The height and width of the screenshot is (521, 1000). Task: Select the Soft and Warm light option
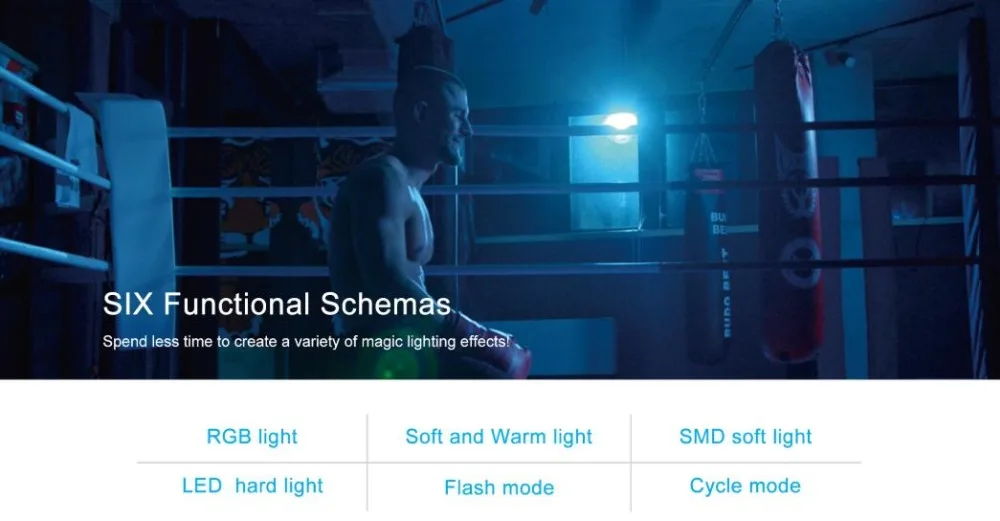pos(499,437)
